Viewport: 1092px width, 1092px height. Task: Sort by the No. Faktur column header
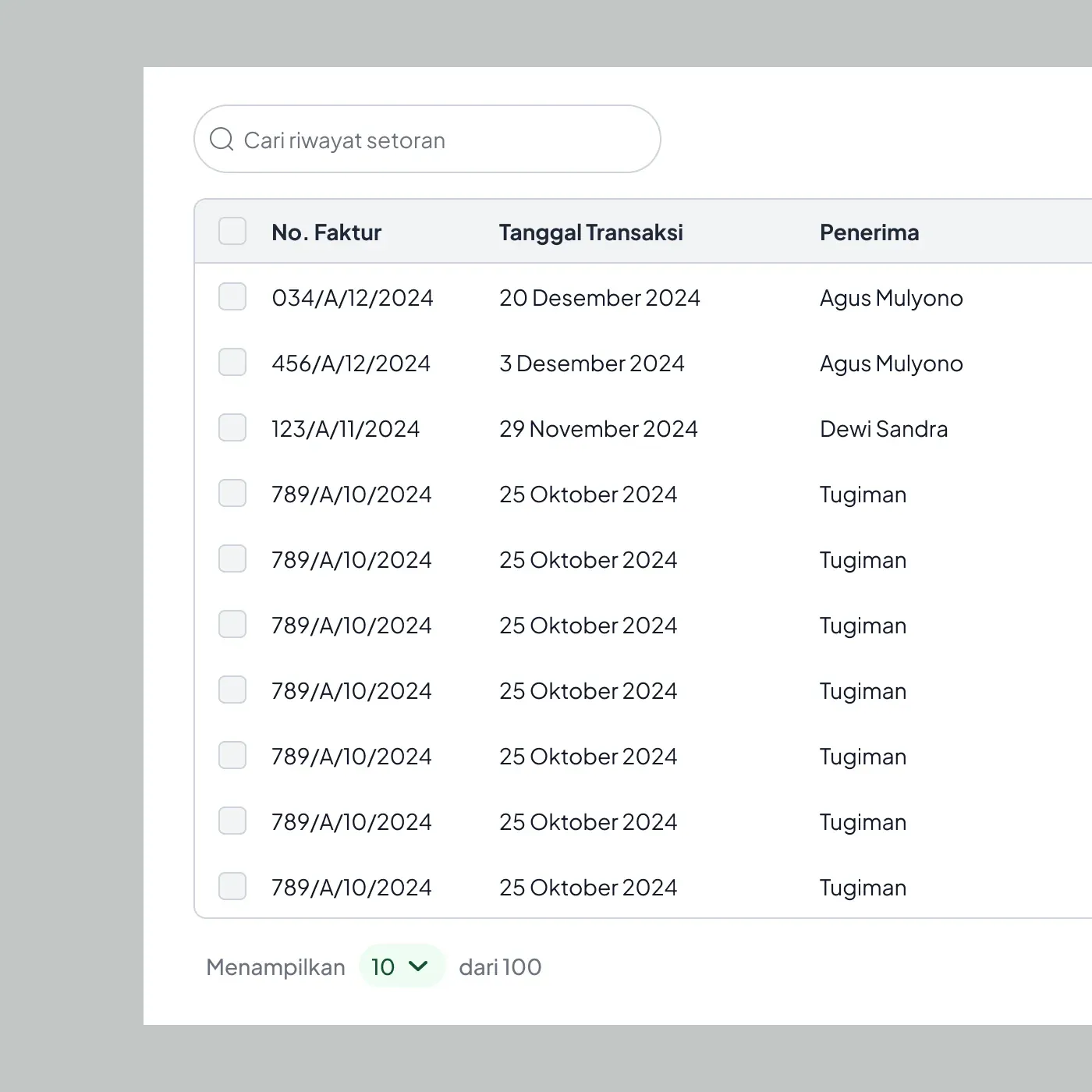point(326,232)
